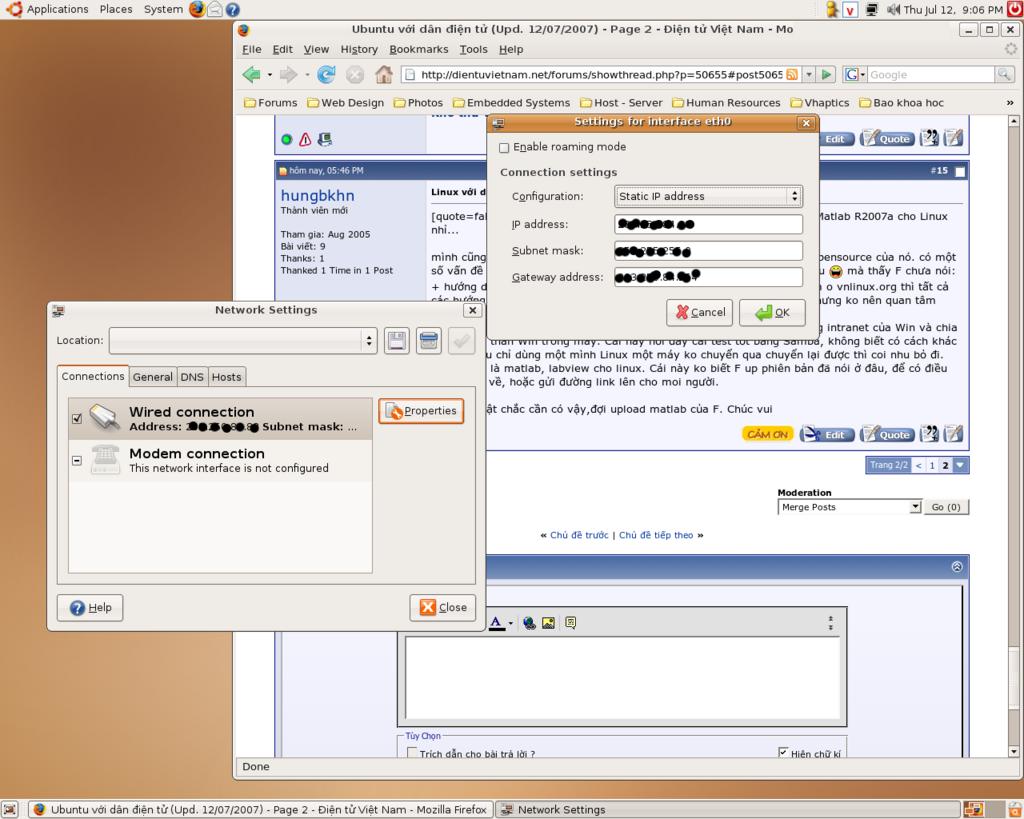Open the search engine selector dropdown
The image size is (1024, 819).
[854, 74]
